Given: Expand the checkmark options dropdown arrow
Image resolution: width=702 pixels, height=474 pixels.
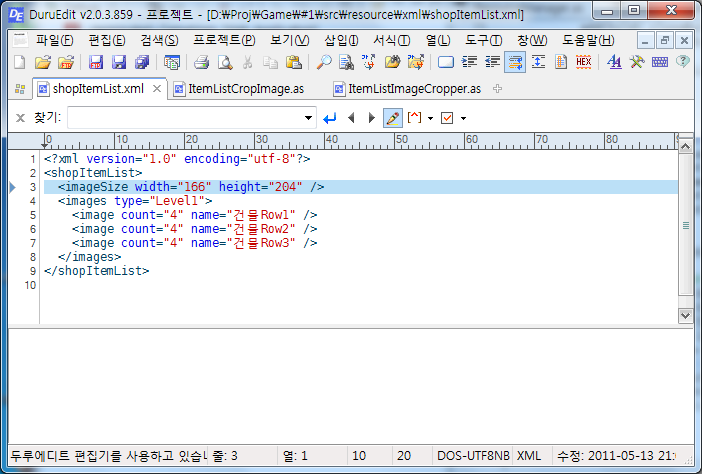Looking at the screenshot, I should (463, 119).
